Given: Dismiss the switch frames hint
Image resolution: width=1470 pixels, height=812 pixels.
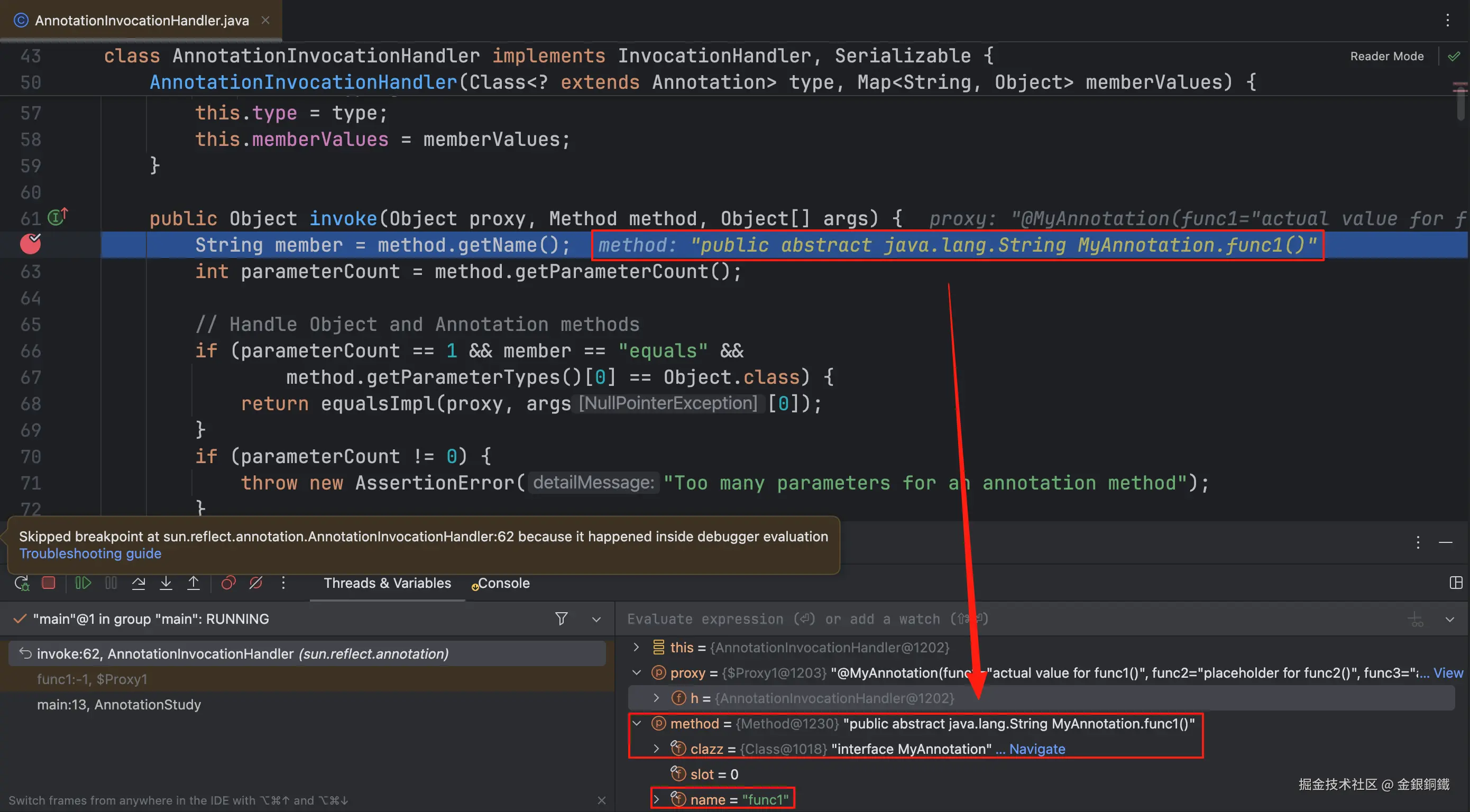Looking at the screenshot, I should (x=601, y=800).
